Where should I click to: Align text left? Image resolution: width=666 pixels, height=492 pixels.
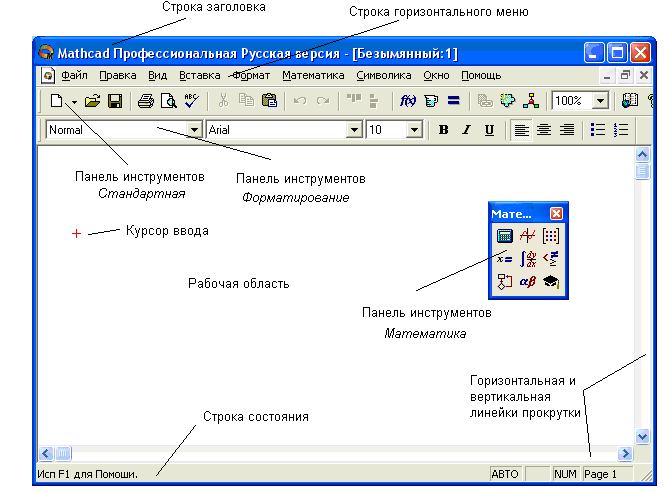[521, 130]
